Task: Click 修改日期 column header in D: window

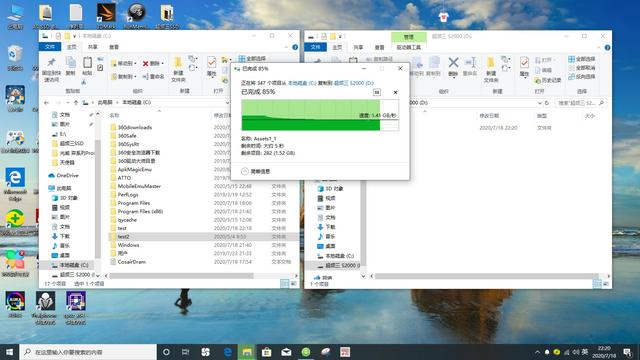Action: click(489, 116)
